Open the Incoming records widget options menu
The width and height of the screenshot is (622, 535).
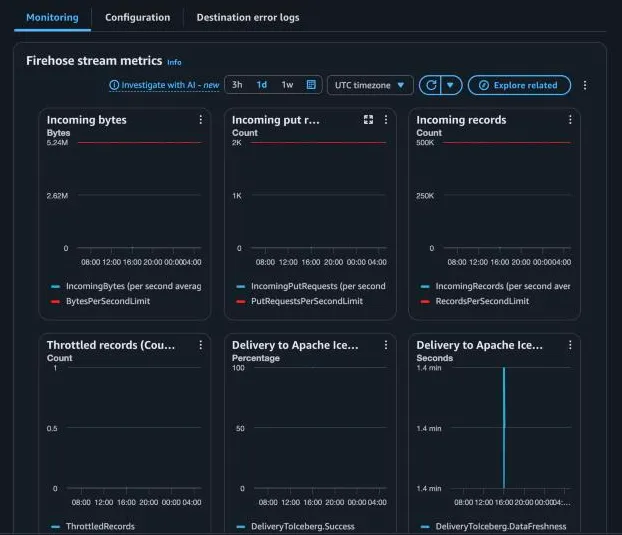click(x=570, y=119)
